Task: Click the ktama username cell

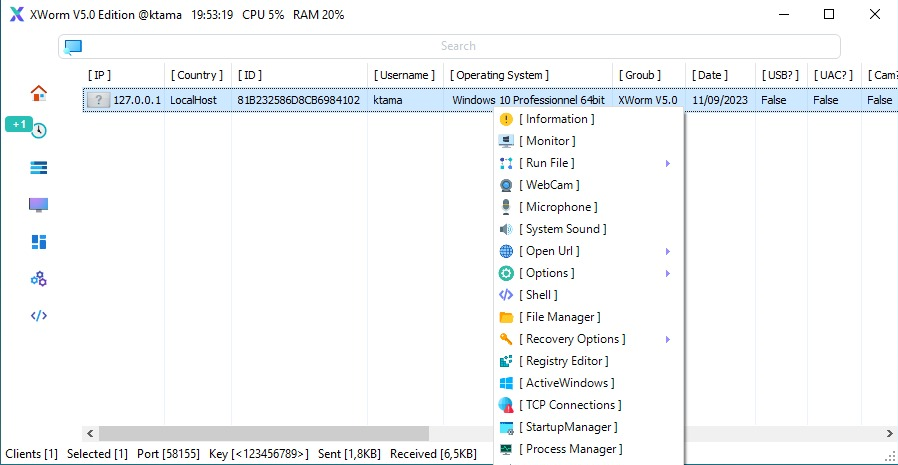Action: [x=388, y=100]
